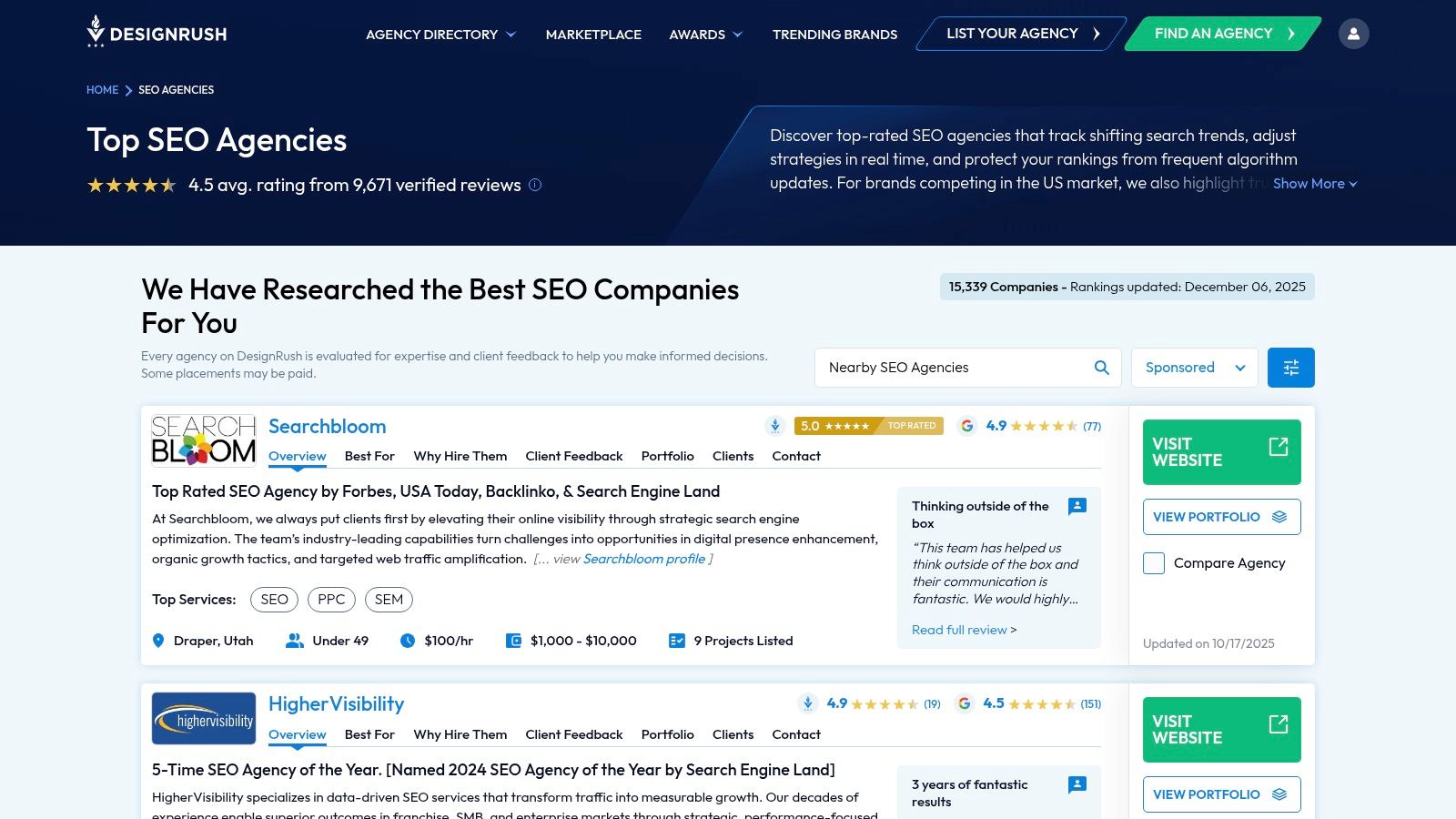Open Marketplace in the top navigation
The height and width of the screenshot is (819, 1456).
(593, 35)
